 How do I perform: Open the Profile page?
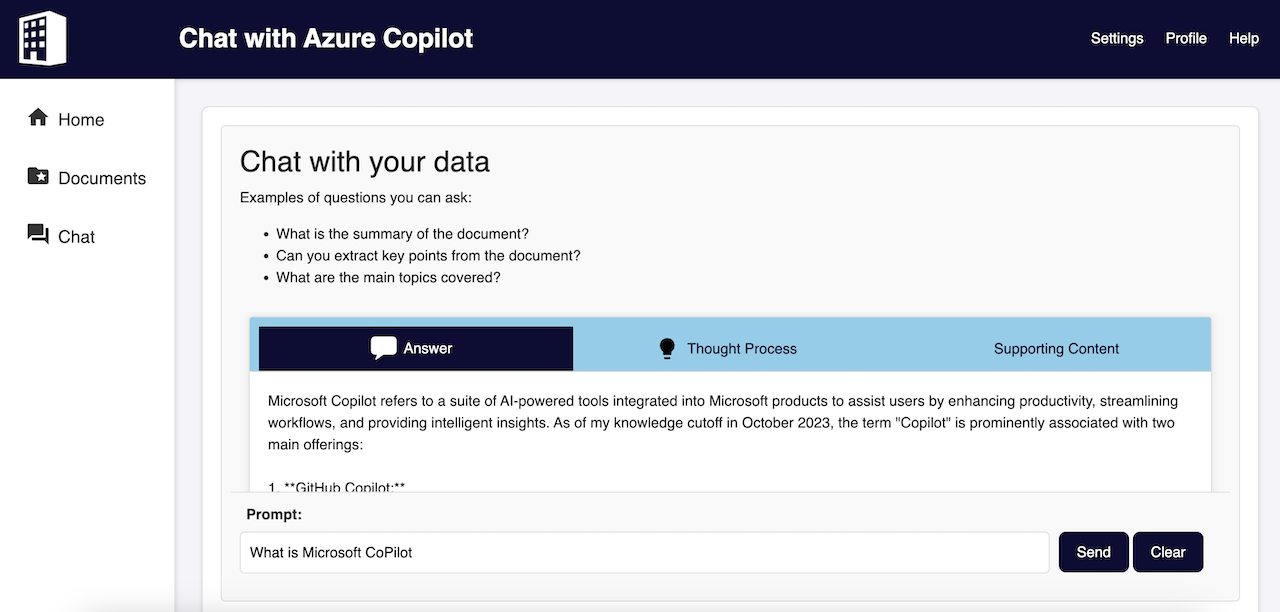tap(1185, 38)
